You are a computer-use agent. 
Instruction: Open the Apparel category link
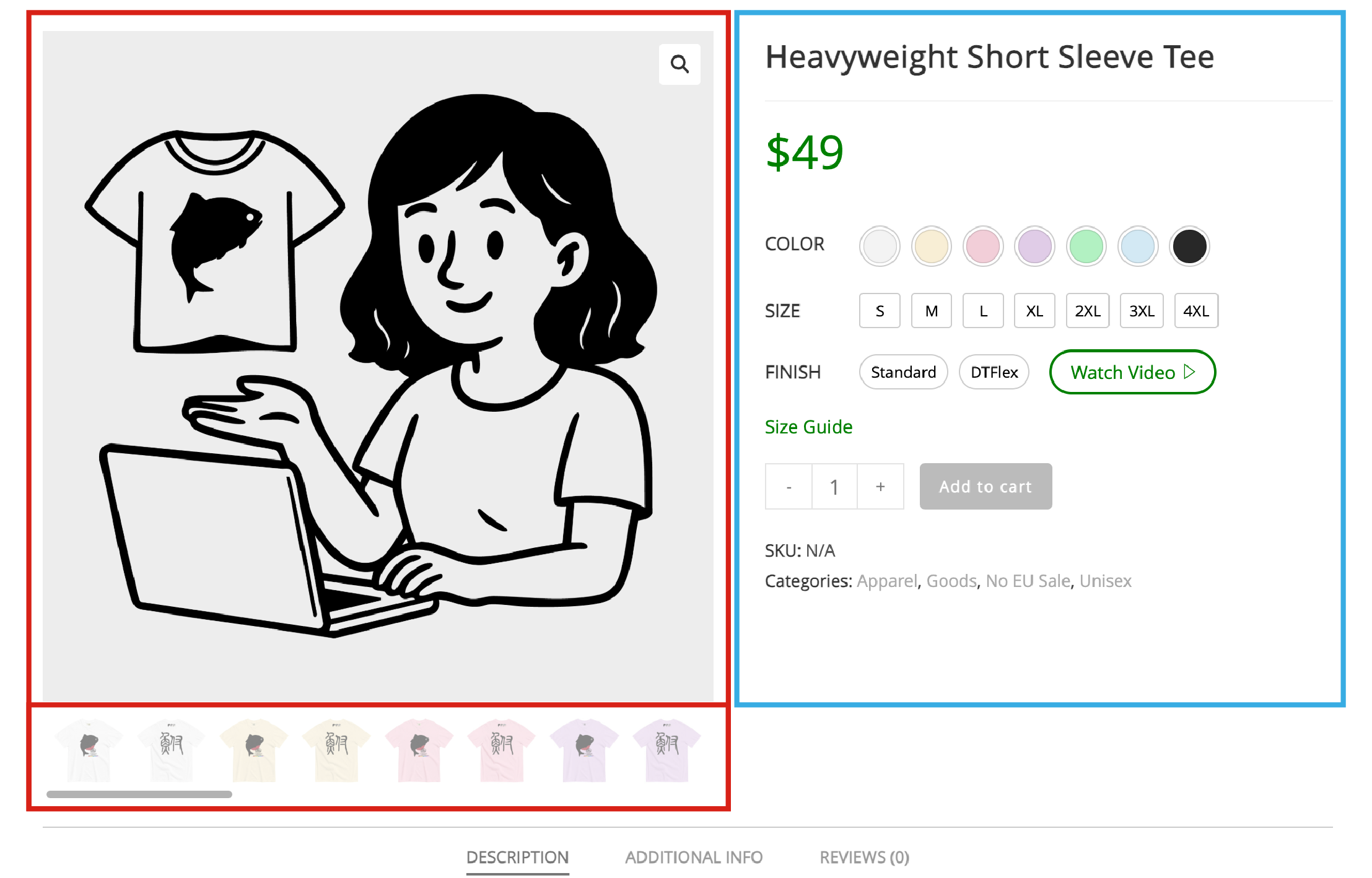click(887, 581)
